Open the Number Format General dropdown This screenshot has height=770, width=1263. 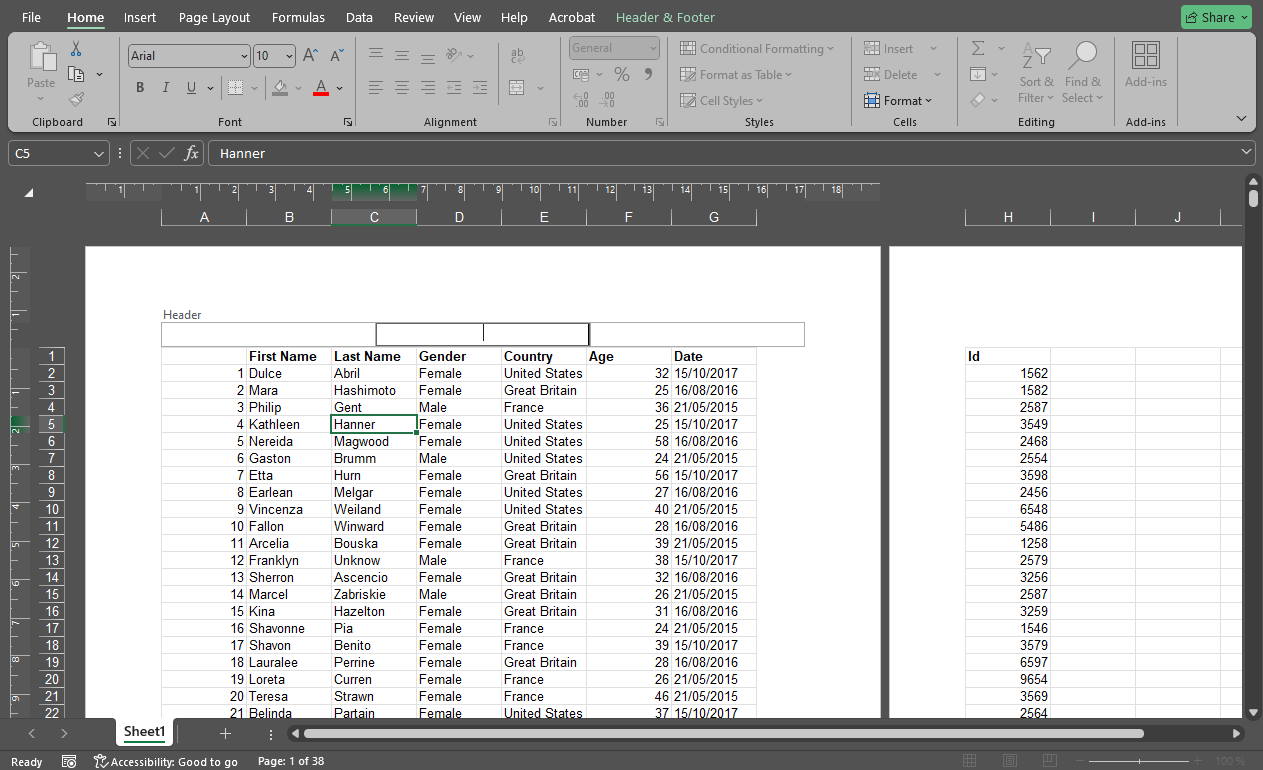653,48
